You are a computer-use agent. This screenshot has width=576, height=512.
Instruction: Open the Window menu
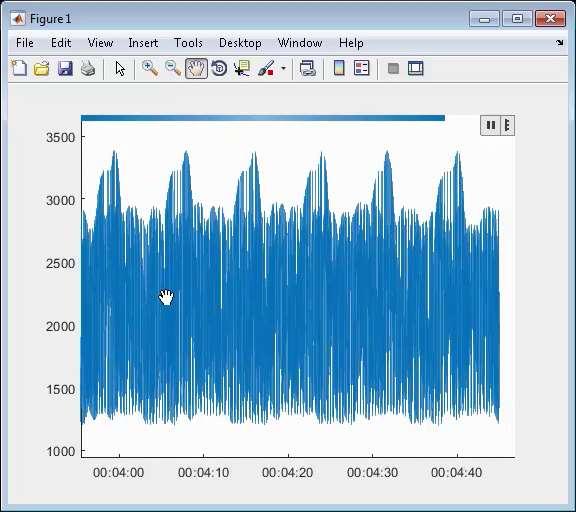click(300, 43)
